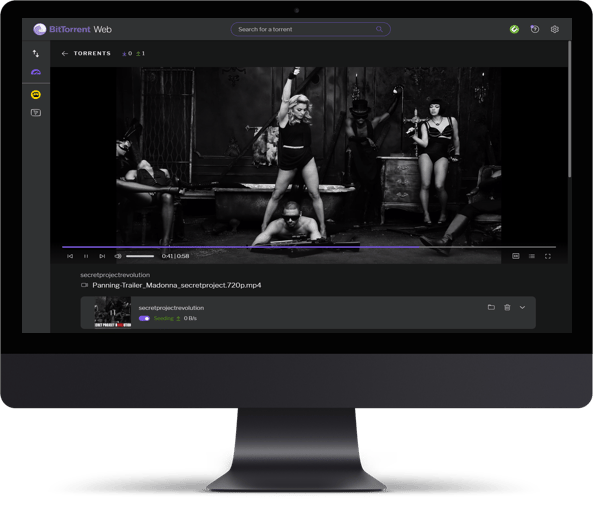Open the settings gear icon

(x=554, y=29)
